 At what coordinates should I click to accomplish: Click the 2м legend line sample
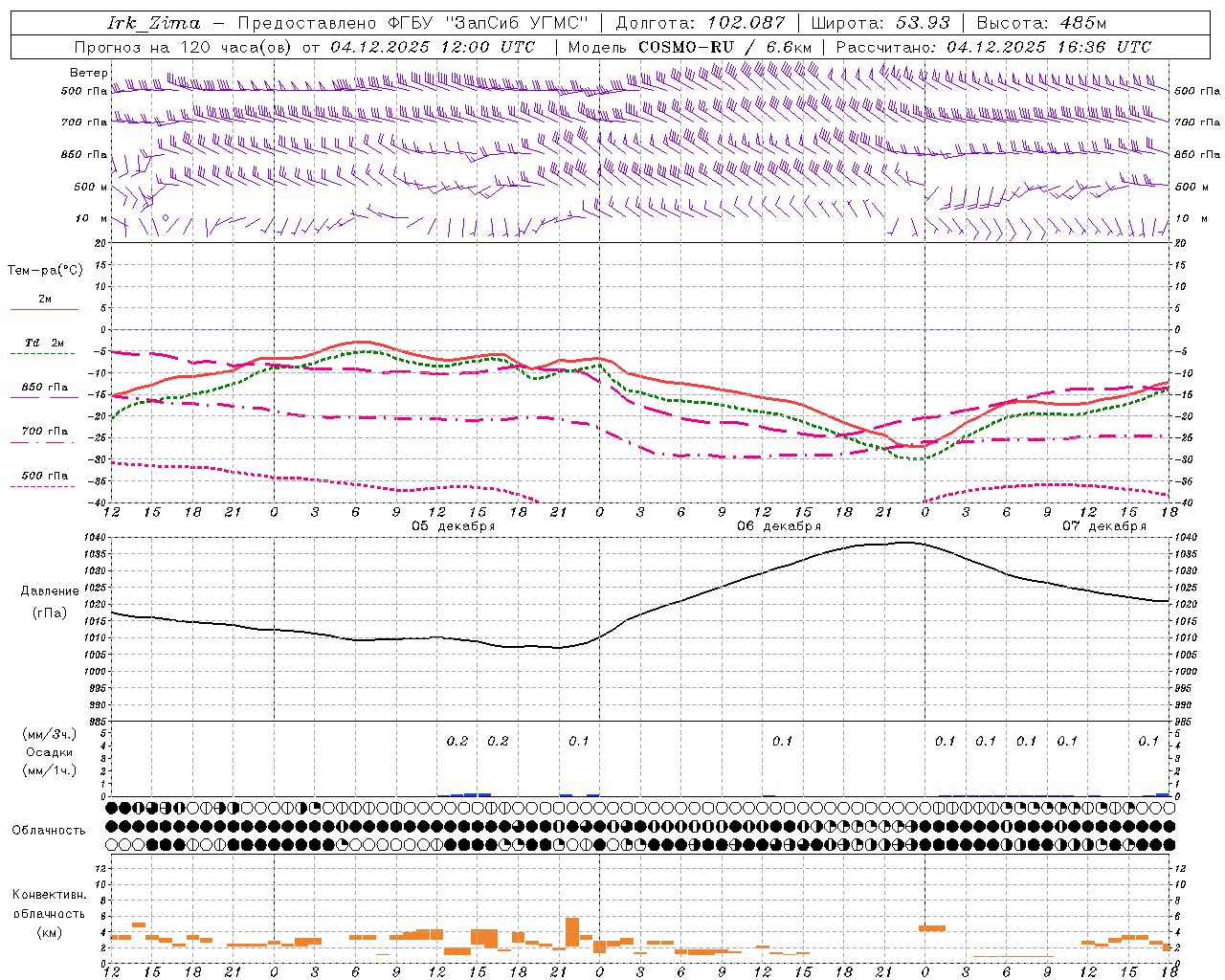tap(44, 309)
